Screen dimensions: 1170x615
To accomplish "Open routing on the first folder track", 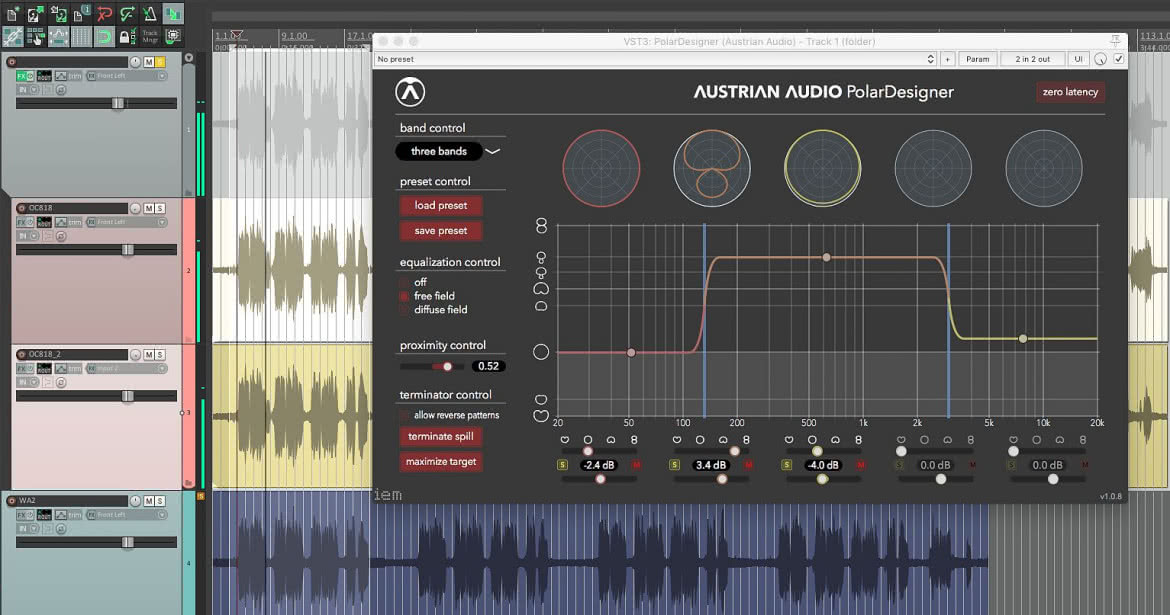I will (44, 76).
